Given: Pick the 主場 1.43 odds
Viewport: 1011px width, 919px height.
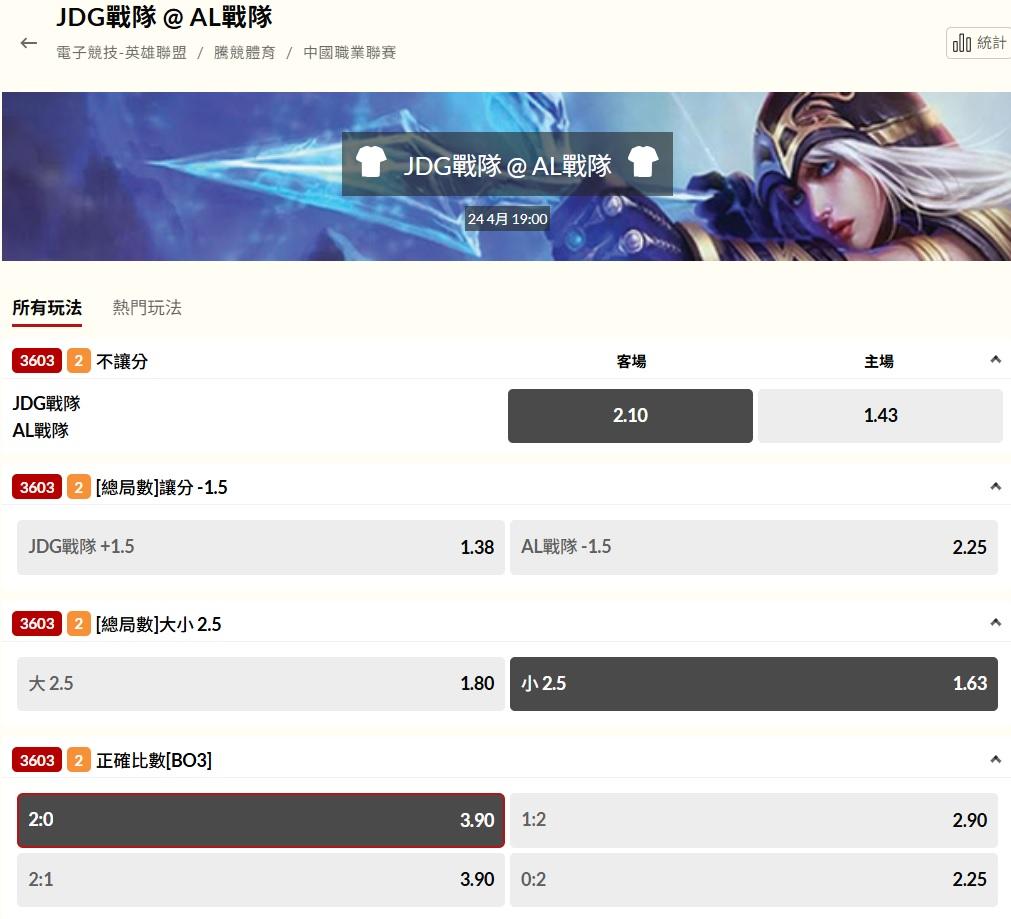Looking at the screenshot, I should [880, 415].
